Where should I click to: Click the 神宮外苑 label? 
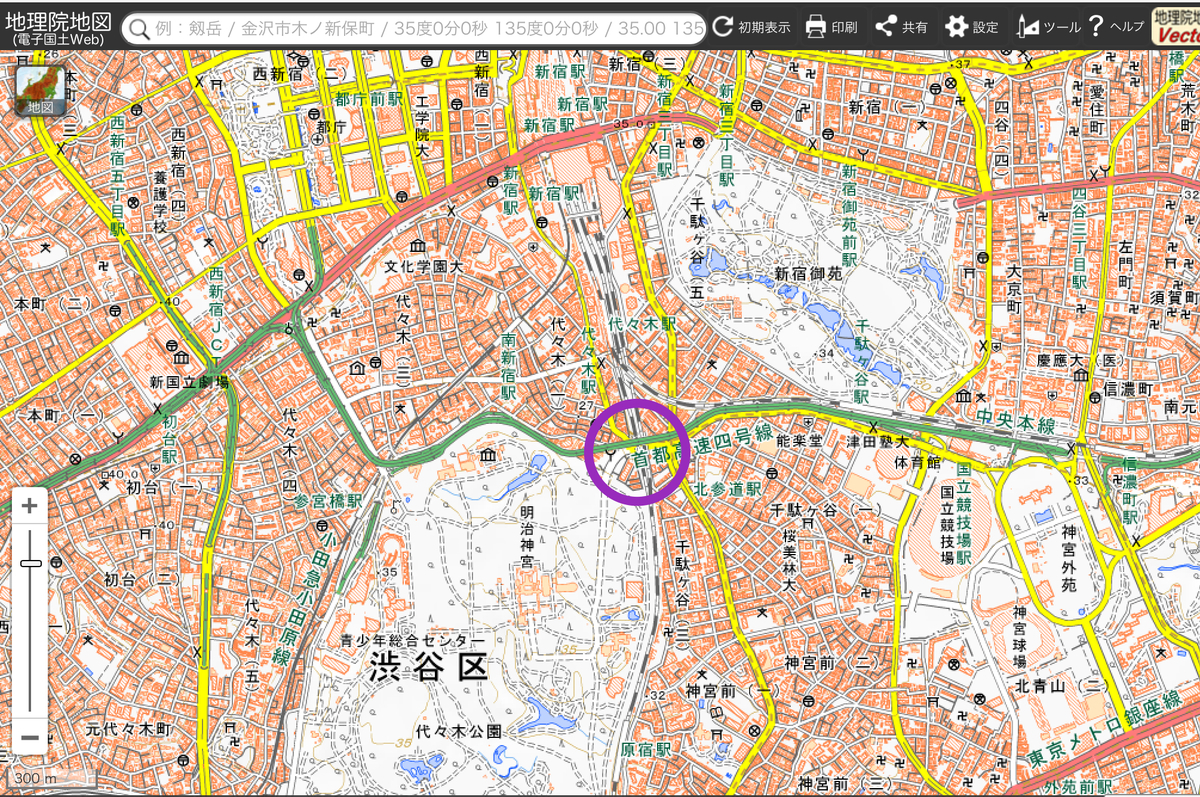[x=1068, y=557]
